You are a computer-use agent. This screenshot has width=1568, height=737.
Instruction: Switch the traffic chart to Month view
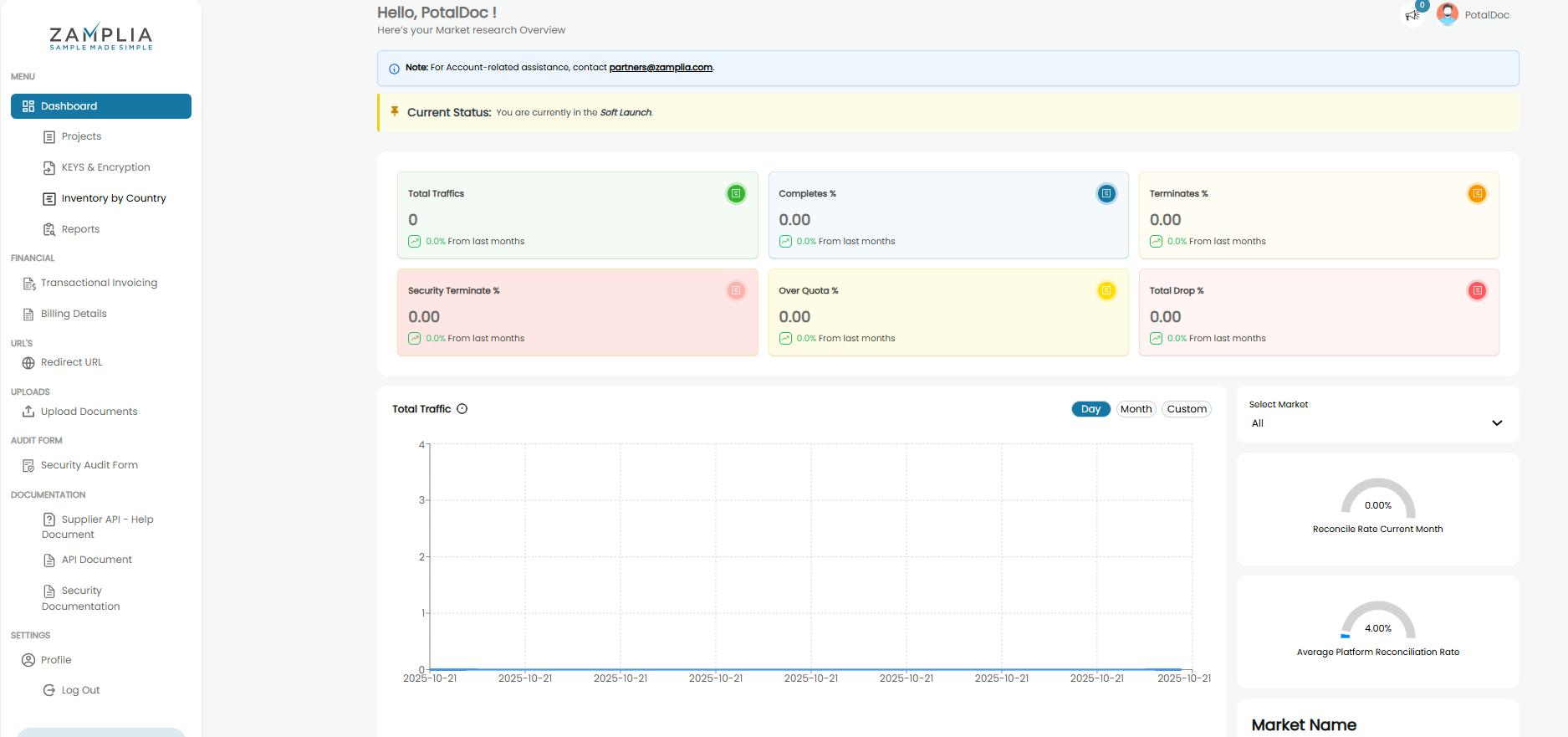click(1136, 409)
